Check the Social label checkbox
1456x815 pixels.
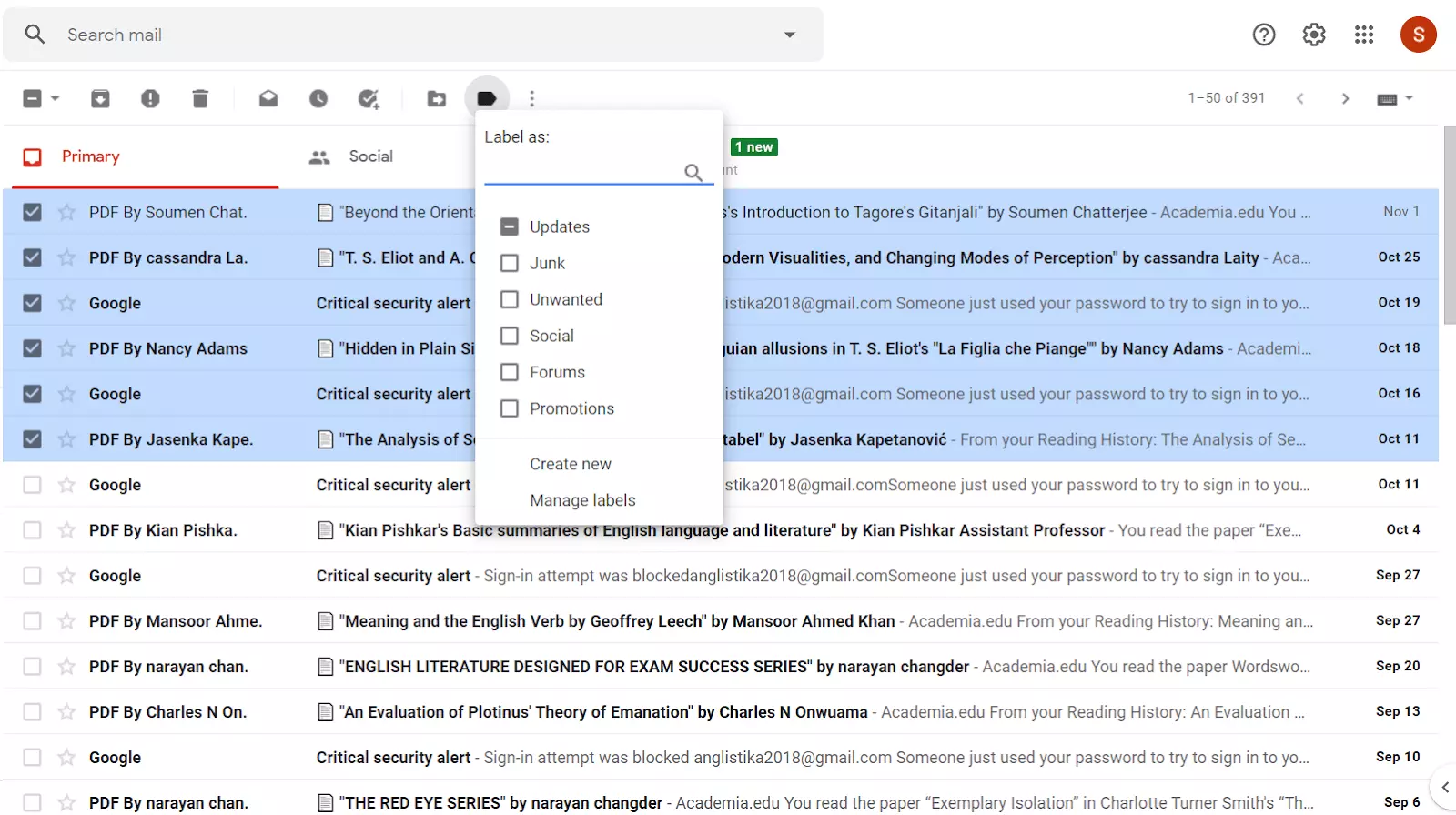[510, 336]
